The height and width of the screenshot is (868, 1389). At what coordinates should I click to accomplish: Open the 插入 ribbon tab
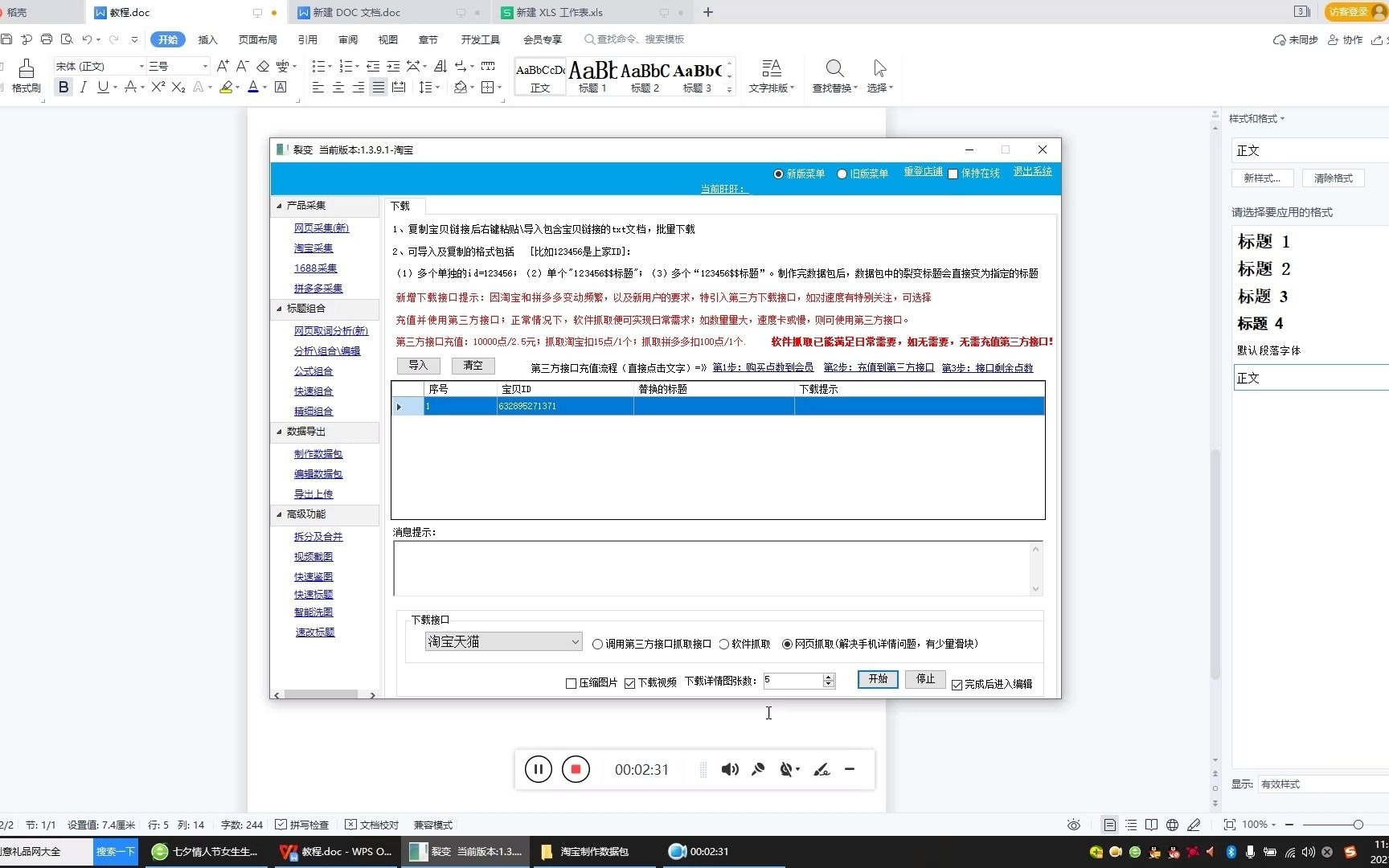click(x=208, y=39)
